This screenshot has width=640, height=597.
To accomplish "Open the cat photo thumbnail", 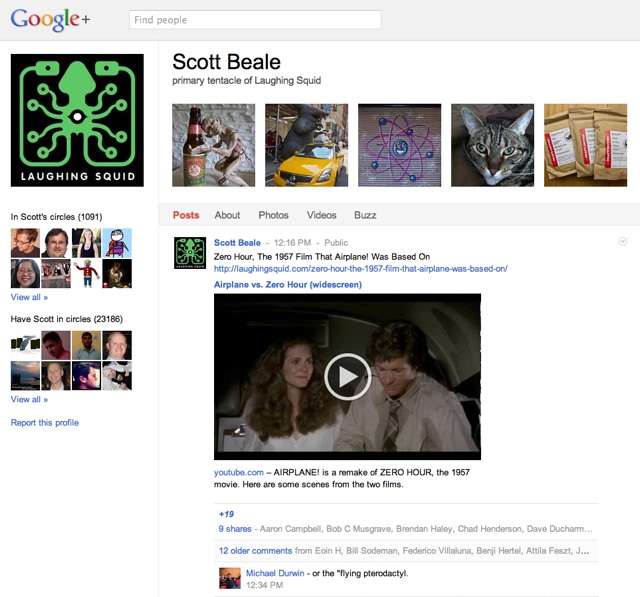I will pyautogui.click(x=492, y=145).
